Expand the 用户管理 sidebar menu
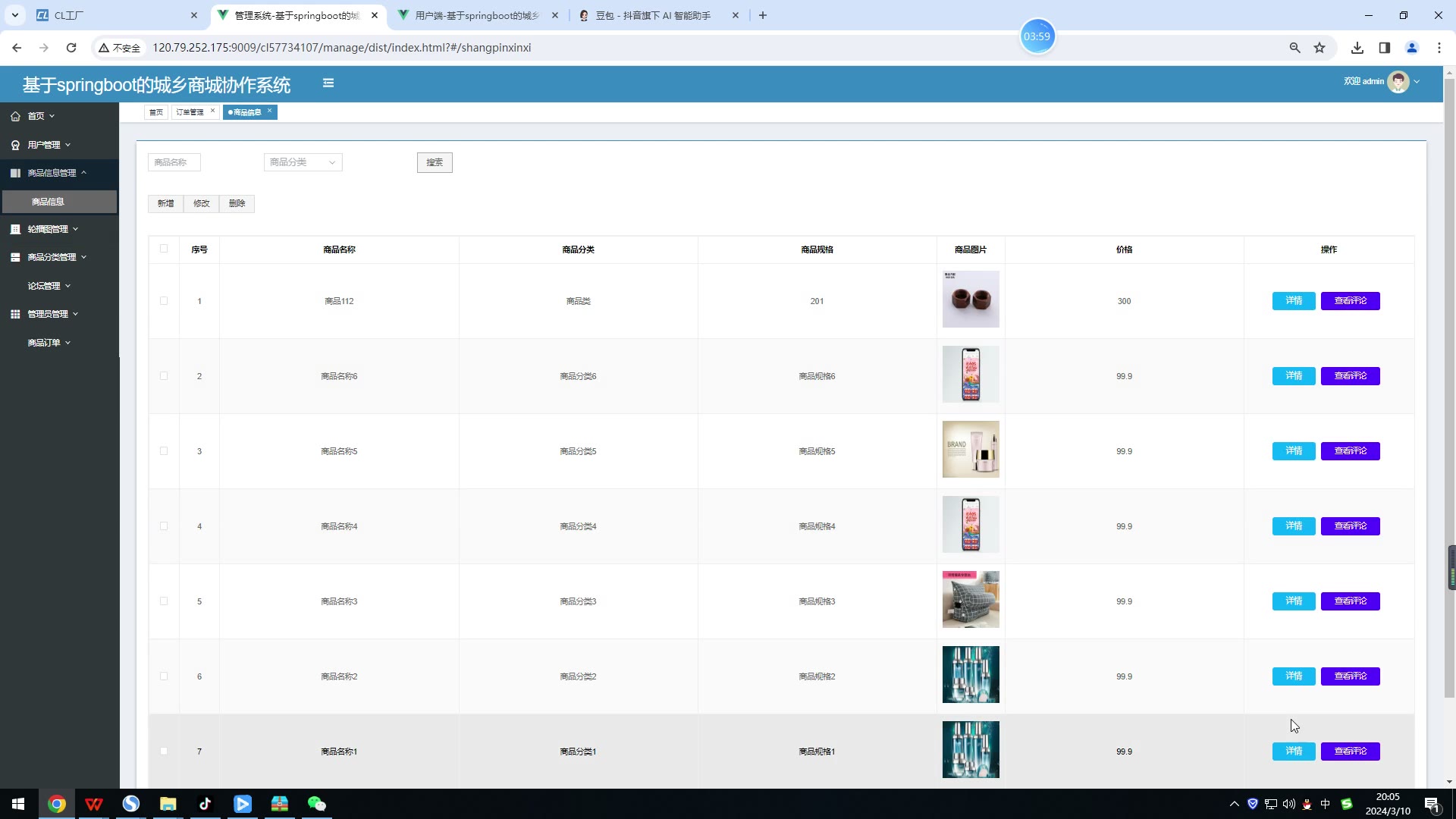 (x=59, y=145)
